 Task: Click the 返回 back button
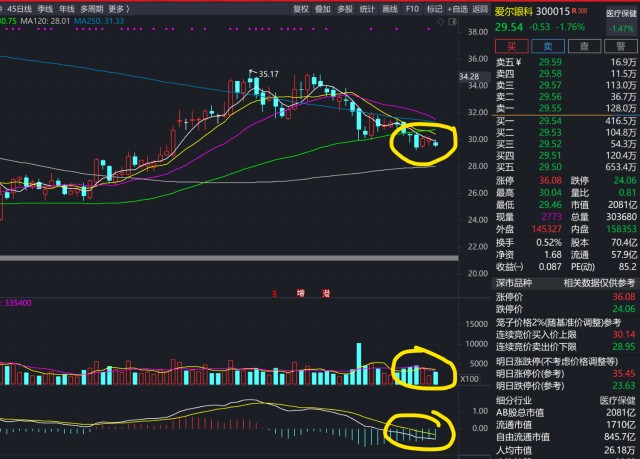click(481, 8)
